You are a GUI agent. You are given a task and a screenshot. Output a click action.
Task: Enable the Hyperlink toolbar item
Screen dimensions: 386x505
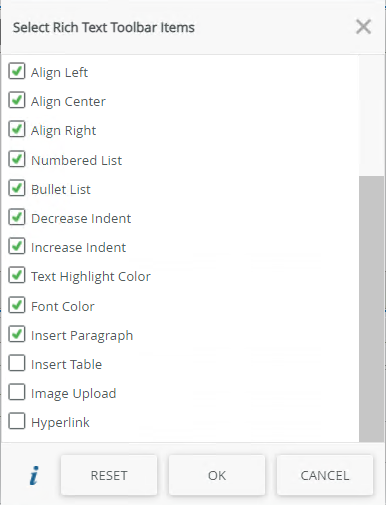17,421
